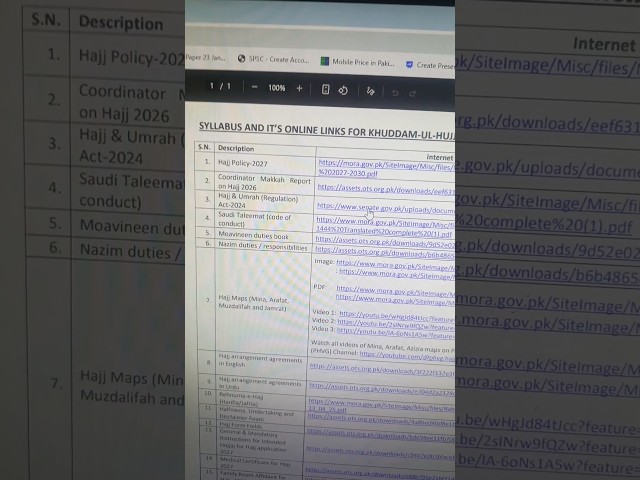Open the Video 1 youtu.be link
This screenshot has width=640, height=480.
(396, 316)
